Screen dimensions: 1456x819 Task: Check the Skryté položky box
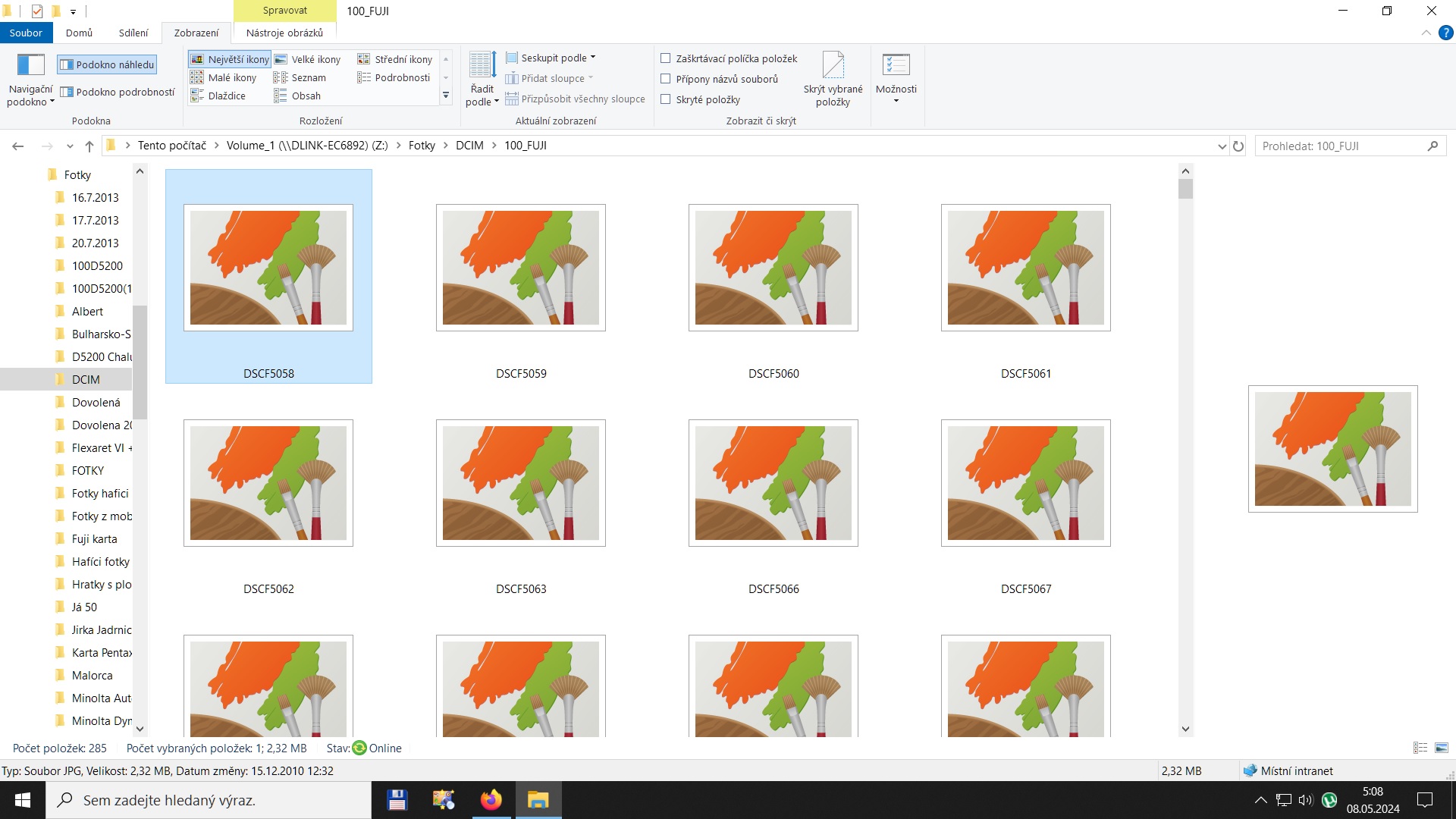(x=666, y=99)
